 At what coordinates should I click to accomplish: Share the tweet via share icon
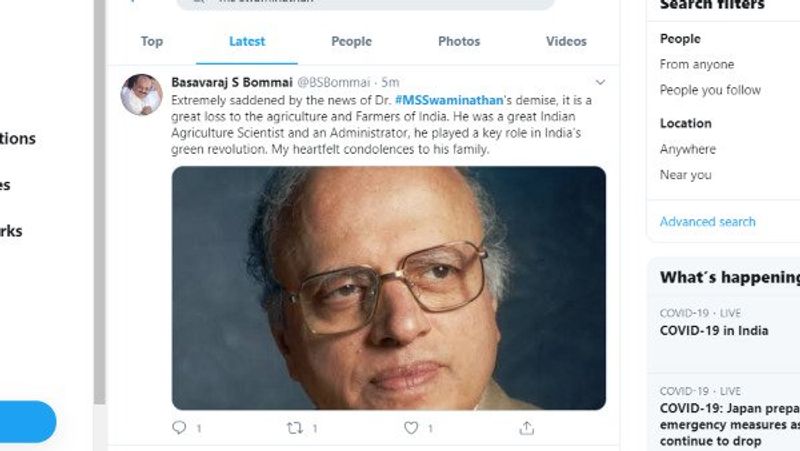coord(527,428)
